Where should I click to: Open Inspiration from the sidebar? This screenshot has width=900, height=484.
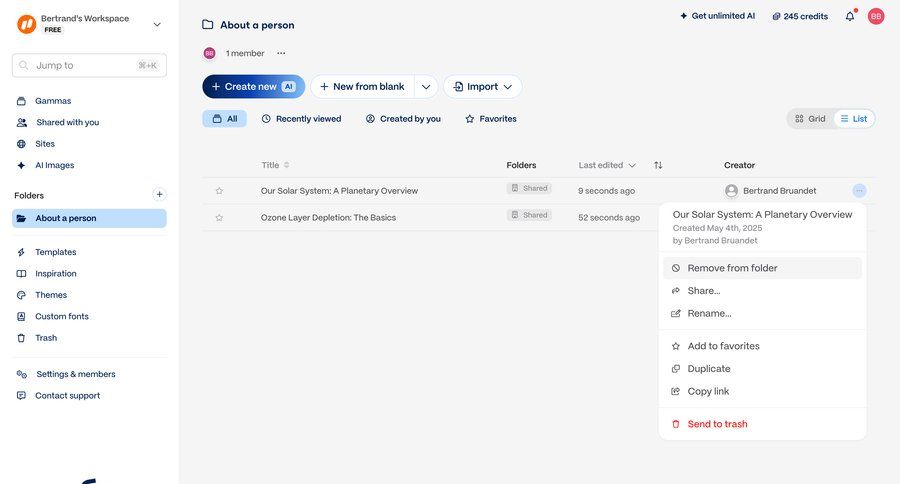tap(55, 274)
